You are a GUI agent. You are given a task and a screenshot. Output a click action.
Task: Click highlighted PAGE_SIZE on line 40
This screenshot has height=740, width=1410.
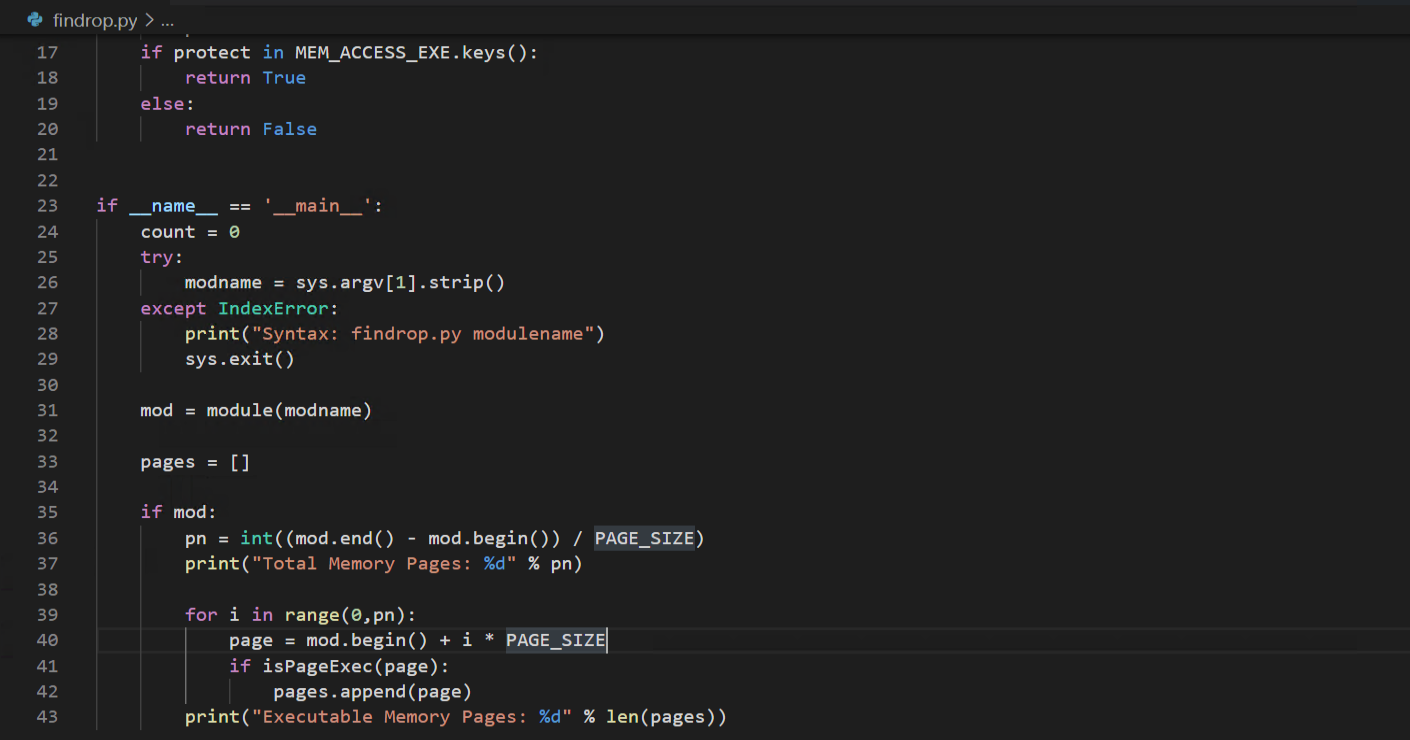click(556, 641)
